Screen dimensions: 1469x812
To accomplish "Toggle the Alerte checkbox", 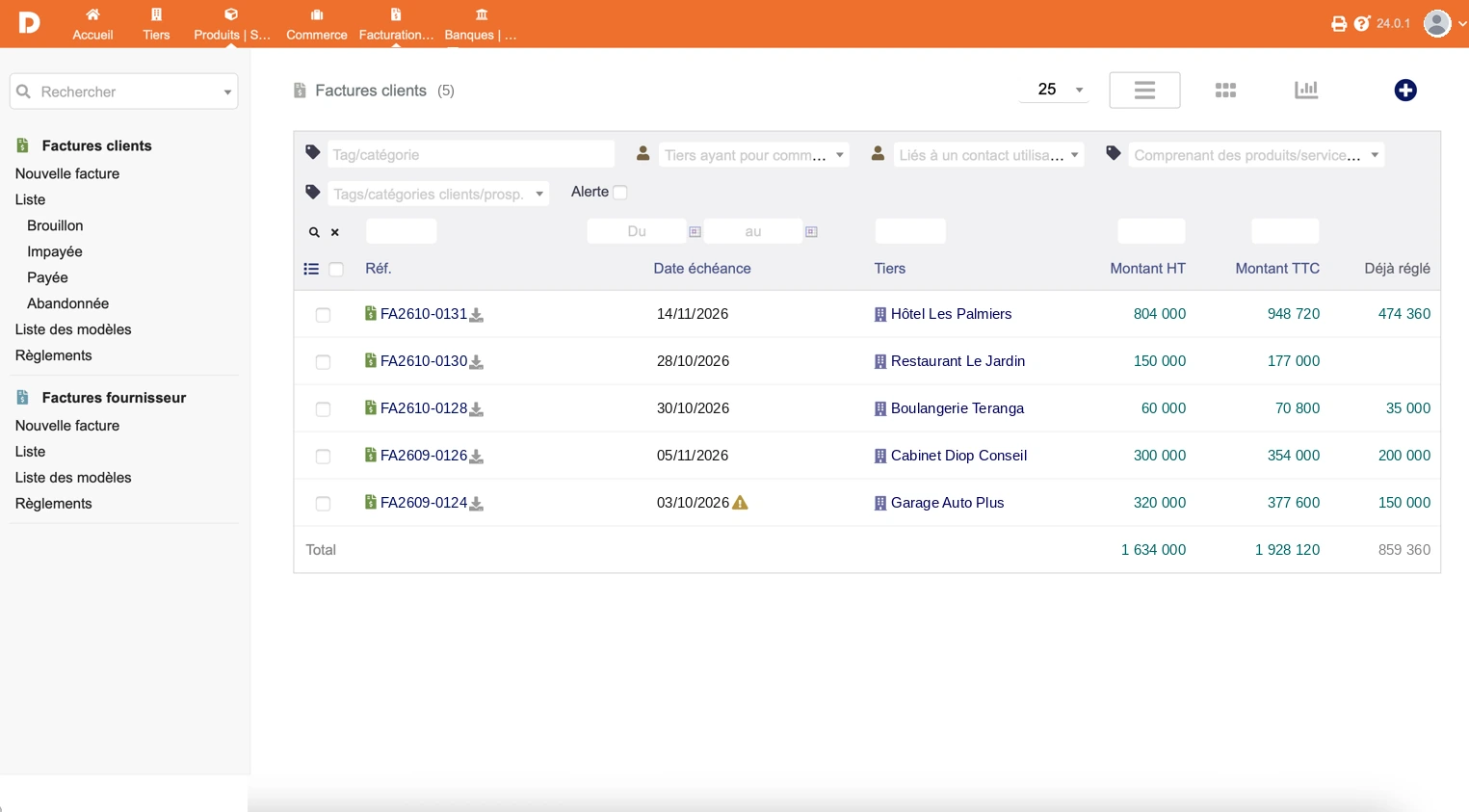I will 620,193.
